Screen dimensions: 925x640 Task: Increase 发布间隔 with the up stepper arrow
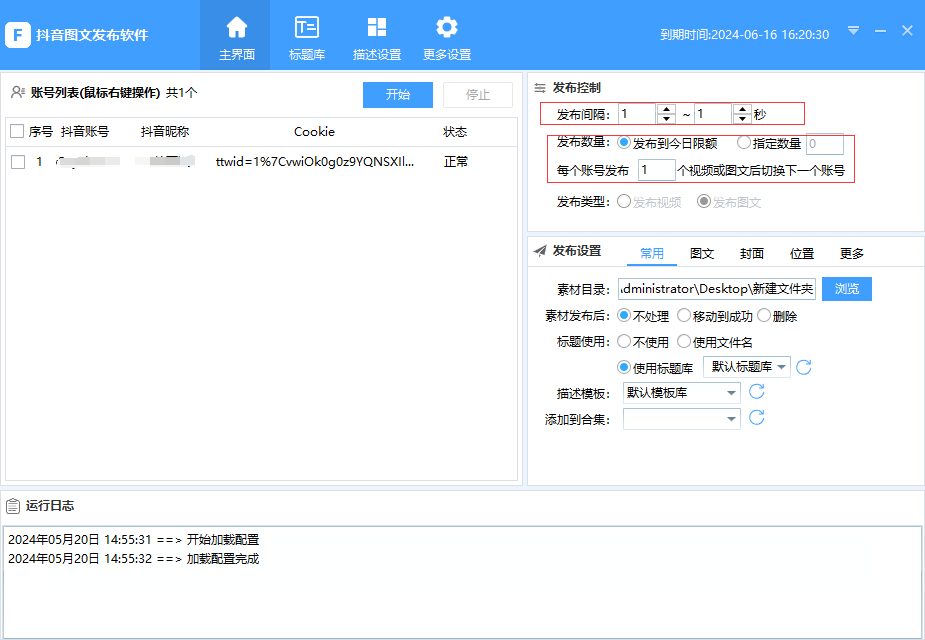666,108
